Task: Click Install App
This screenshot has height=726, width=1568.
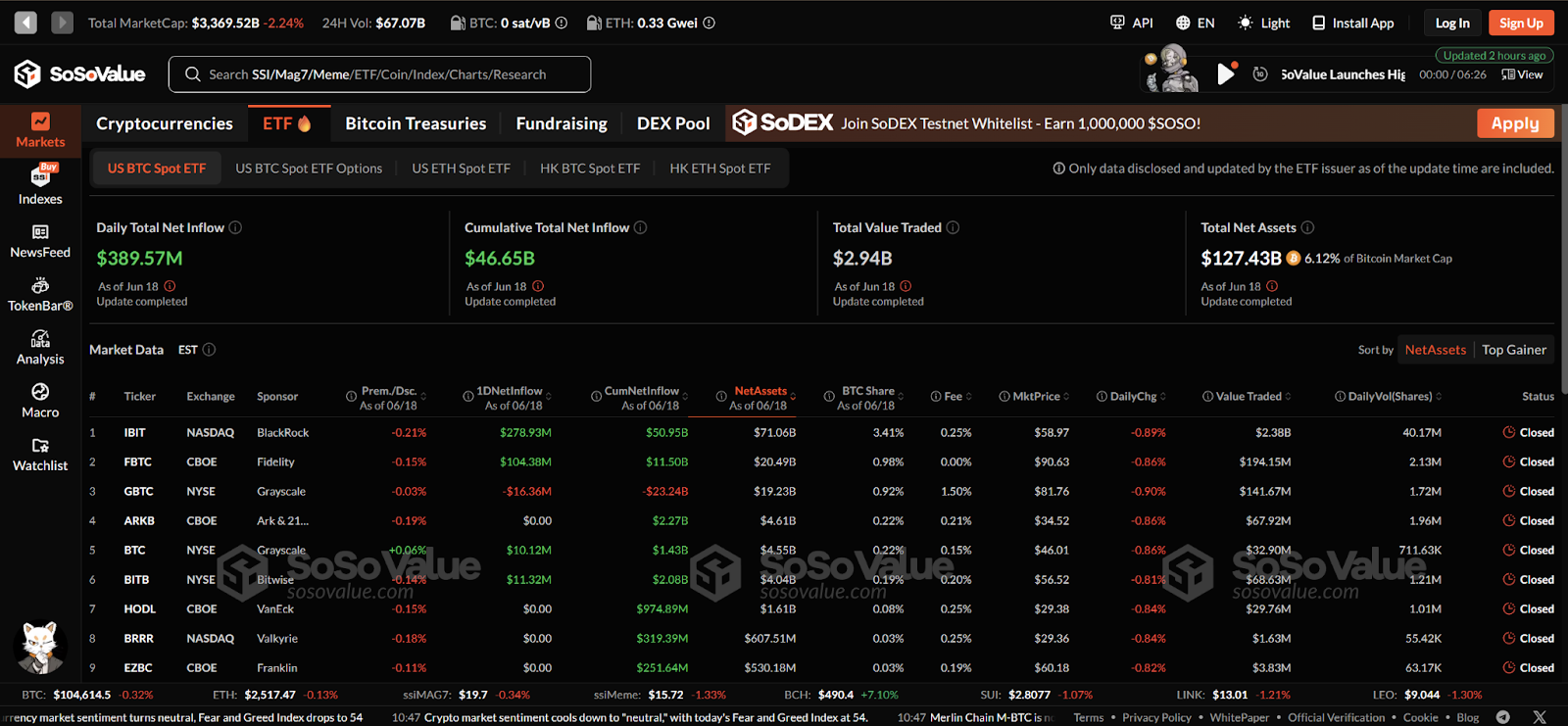Action: [1352, 23]
